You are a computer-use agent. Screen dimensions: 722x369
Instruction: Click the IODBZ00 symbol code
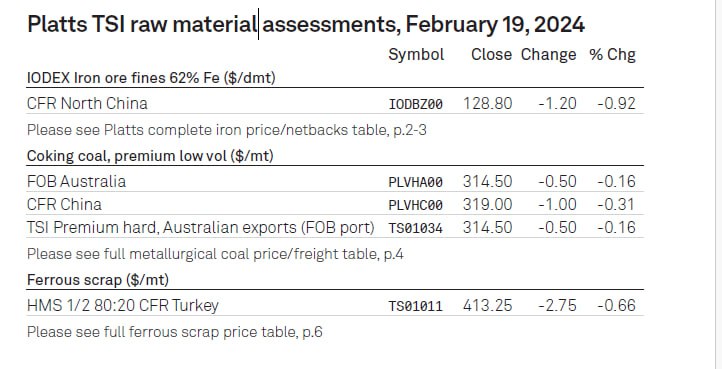416,104
